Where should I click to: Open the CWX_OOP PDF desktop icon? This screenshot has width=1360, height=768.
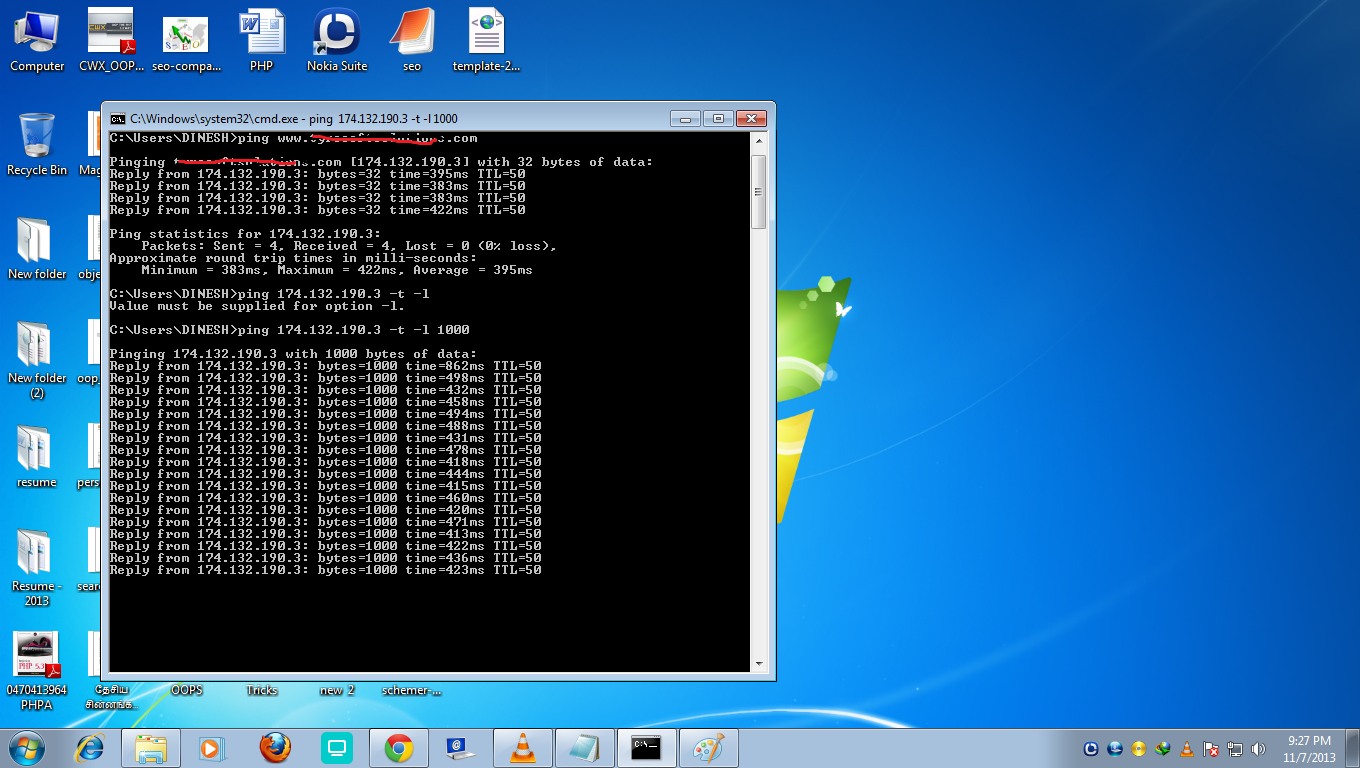pos(112,40)
